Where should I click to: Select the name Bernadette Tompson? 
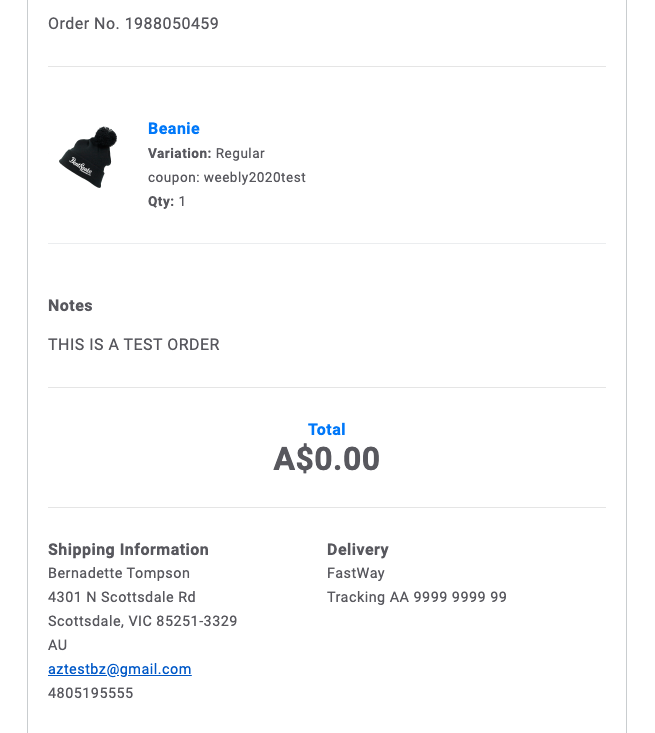(x=119, y=573)
